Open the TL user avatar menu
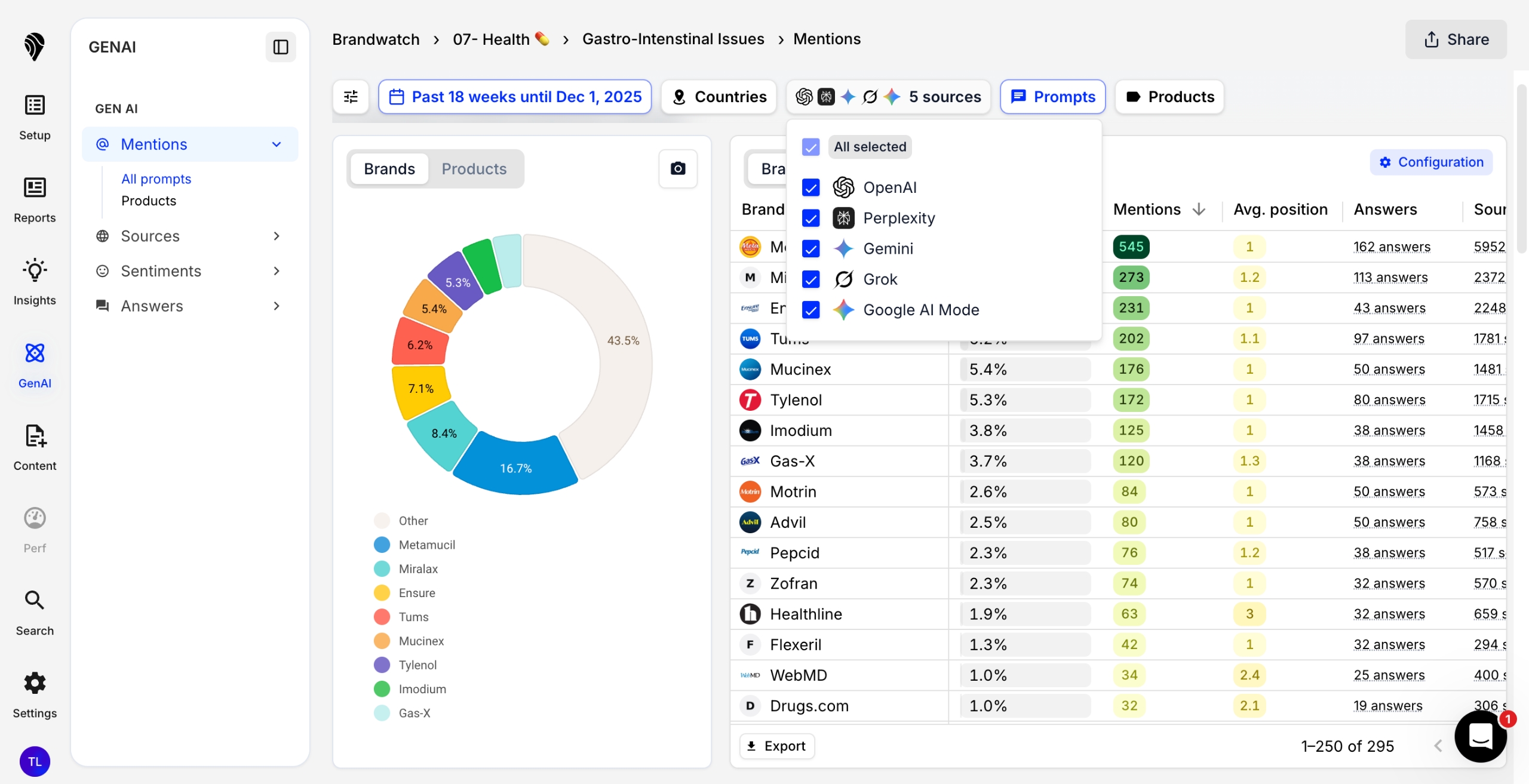 coord(35,761)
